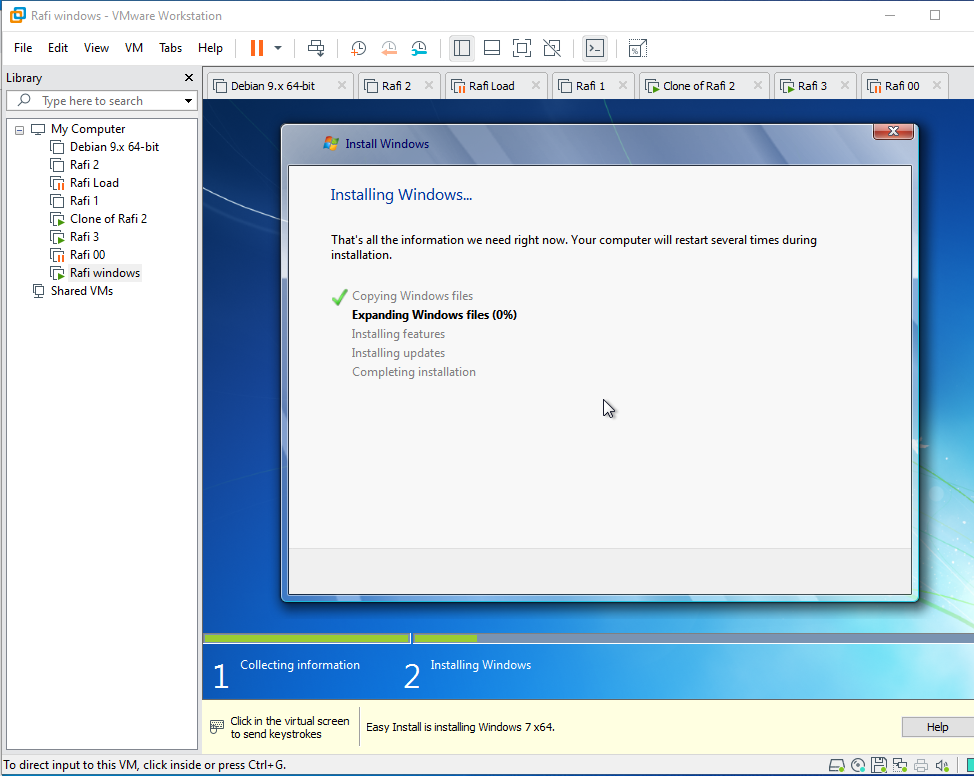Click the hard disk status bar icon
The height and width of the screenshot is (776, 974).
tap(837, 765)
